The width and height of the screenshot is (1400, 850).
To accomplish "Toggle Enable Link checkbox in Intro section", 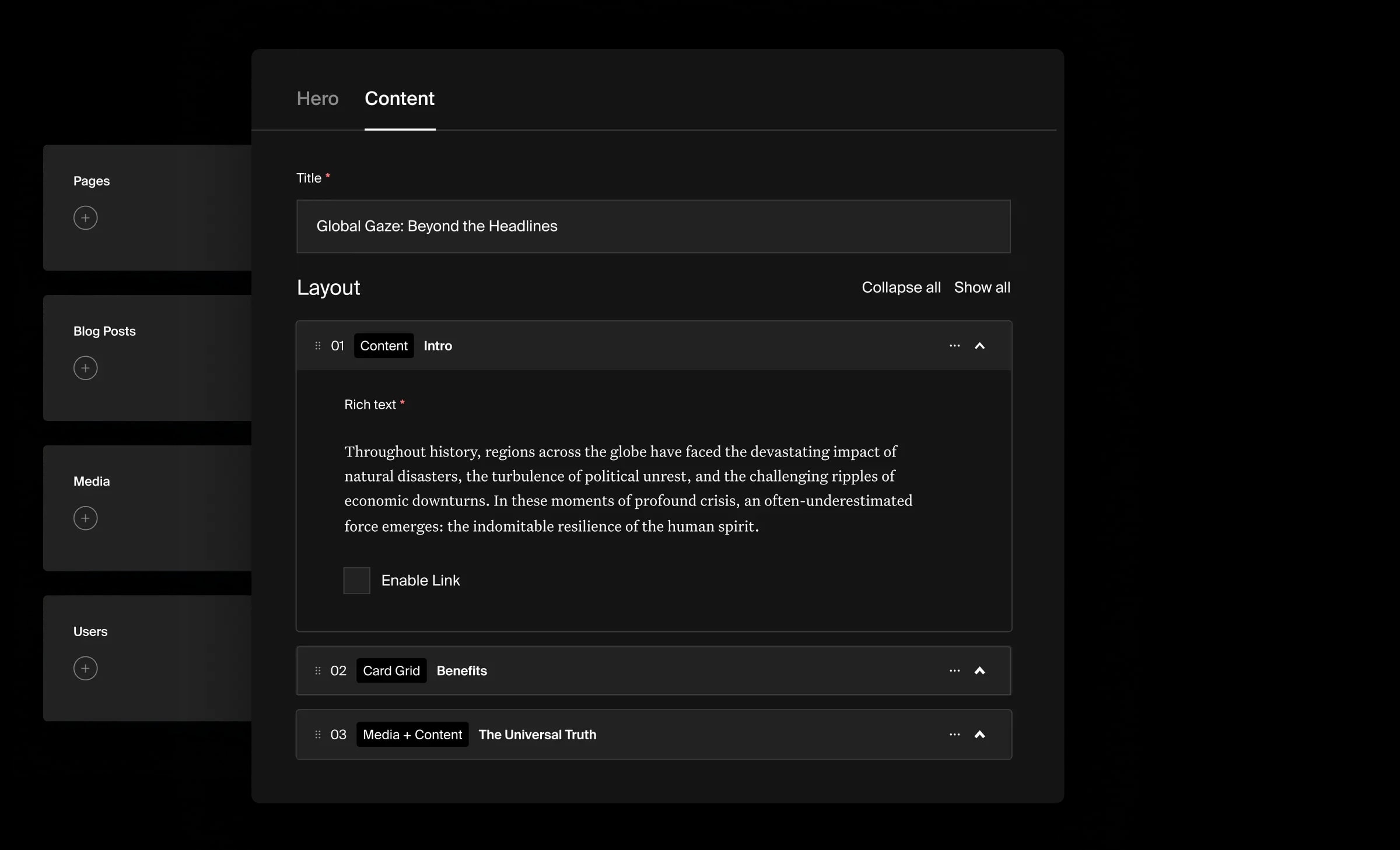I will click(x=357, y=580).
